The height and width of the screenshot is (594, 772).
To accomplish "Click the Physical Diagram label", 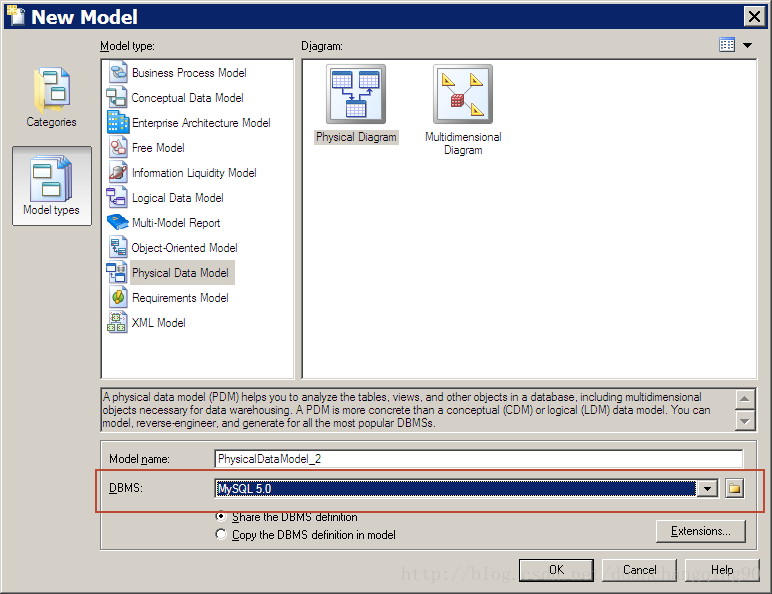I will click(356, 137).
